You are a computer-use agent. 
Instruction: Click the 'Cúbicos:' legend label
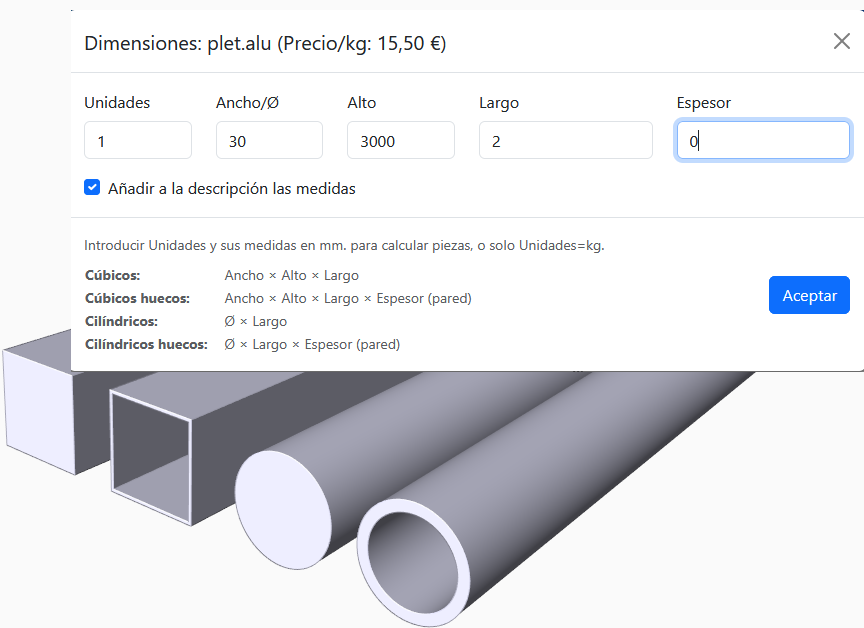pos(112,275)
